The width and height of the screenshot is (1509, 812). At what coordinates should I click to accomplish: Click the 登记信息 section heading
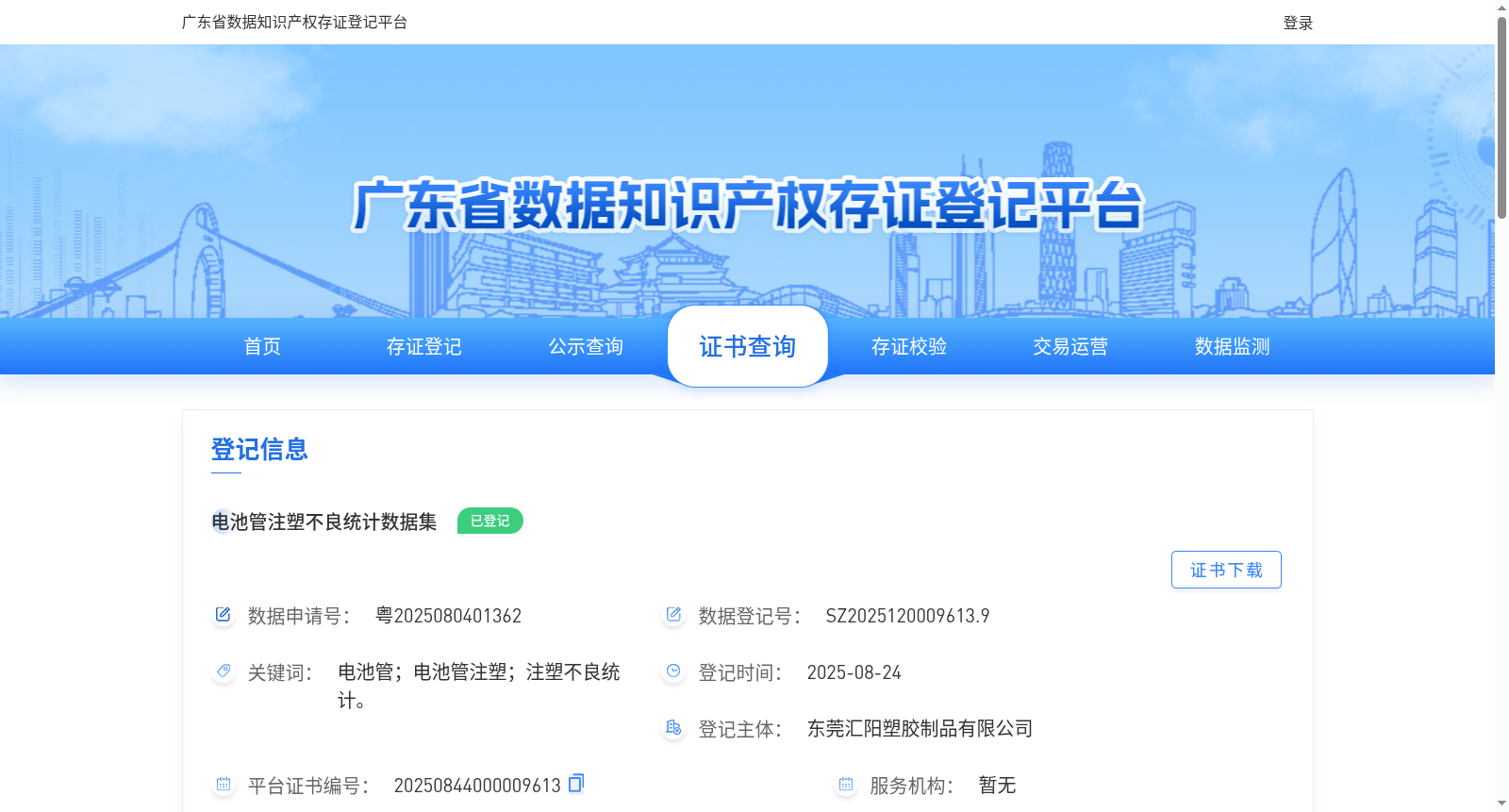[x=259, y=449]
